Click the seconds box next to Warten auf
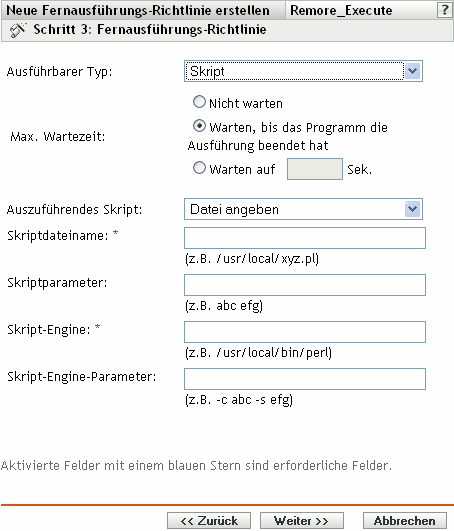 [x=315, y=169]
